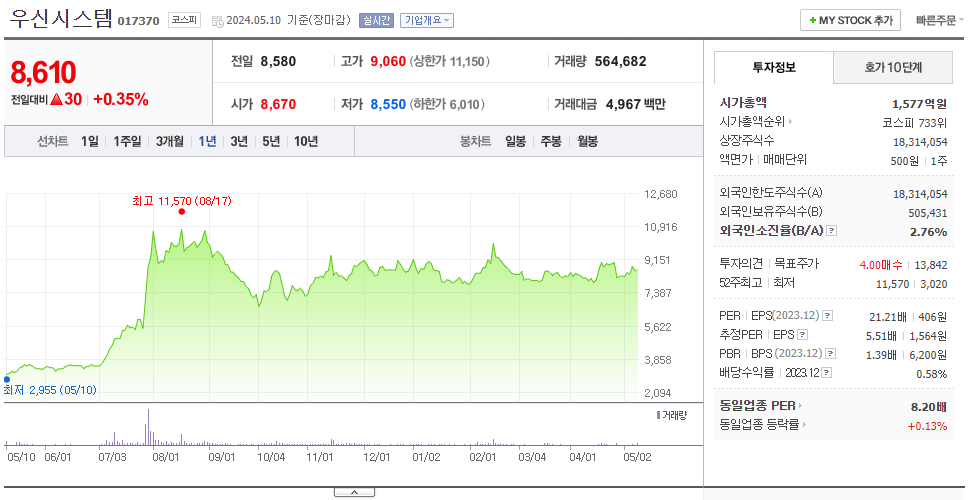Image resolution: width=968 pixels, height=500 pixels.
Task: Click the 최저 2,955 (05/10) chart label
Action: pos(50,390)
